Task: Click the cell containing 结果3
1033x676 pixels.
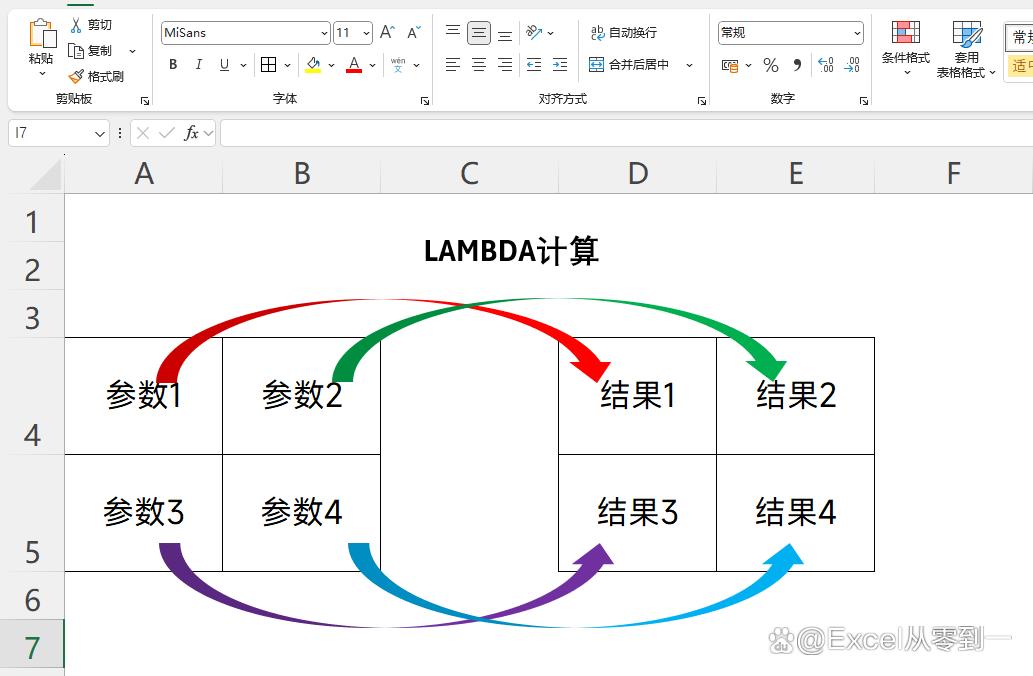Action: coord(638,513)
